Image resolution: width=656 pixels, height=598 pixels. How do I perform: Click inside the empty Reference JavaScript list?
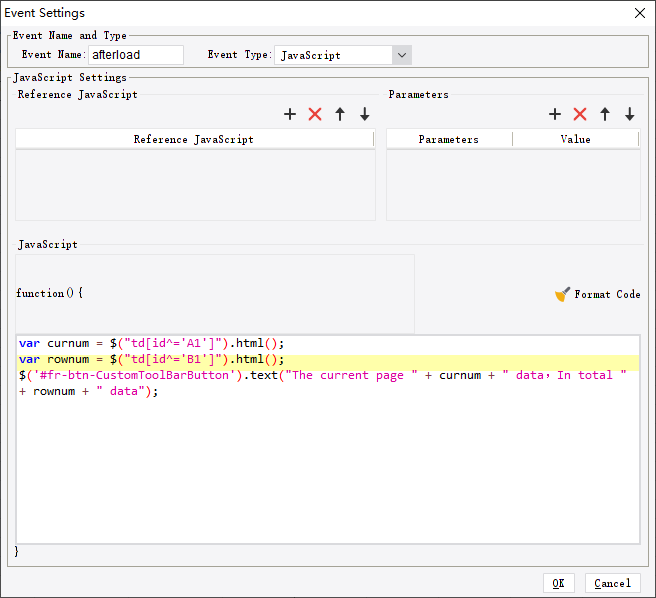click(195, 185)
